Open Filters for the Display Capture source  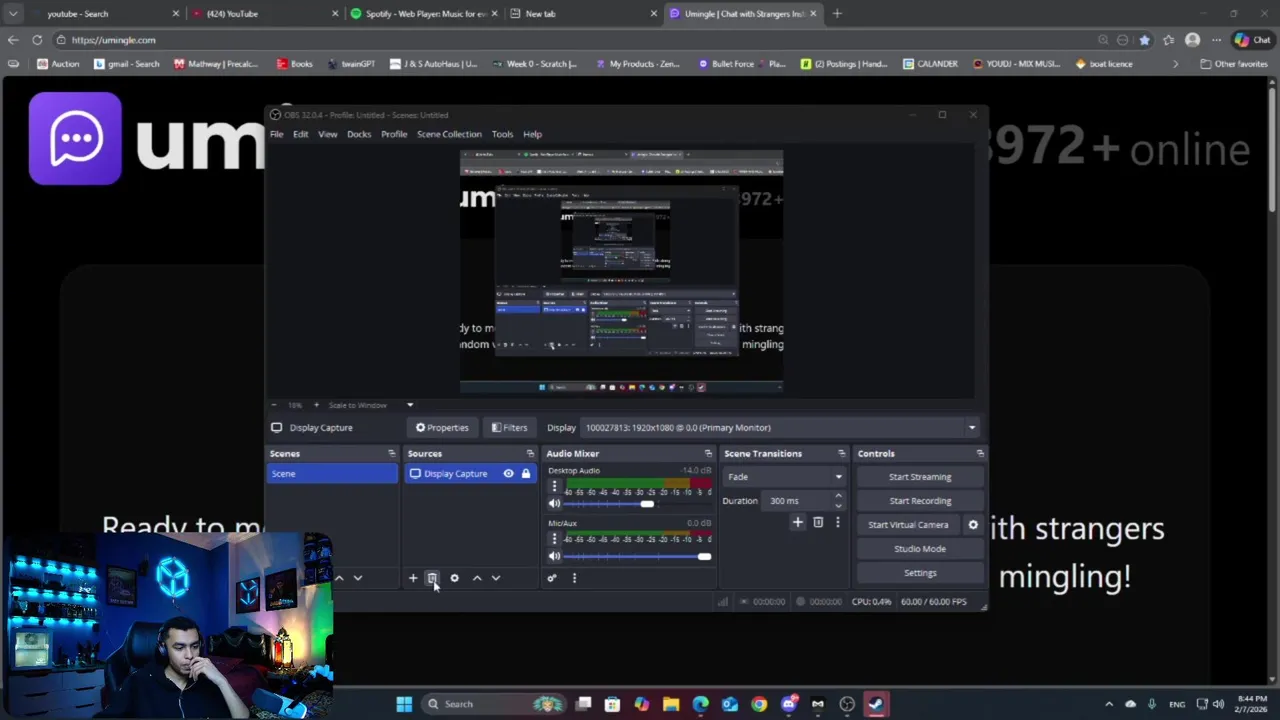(509, 428)
